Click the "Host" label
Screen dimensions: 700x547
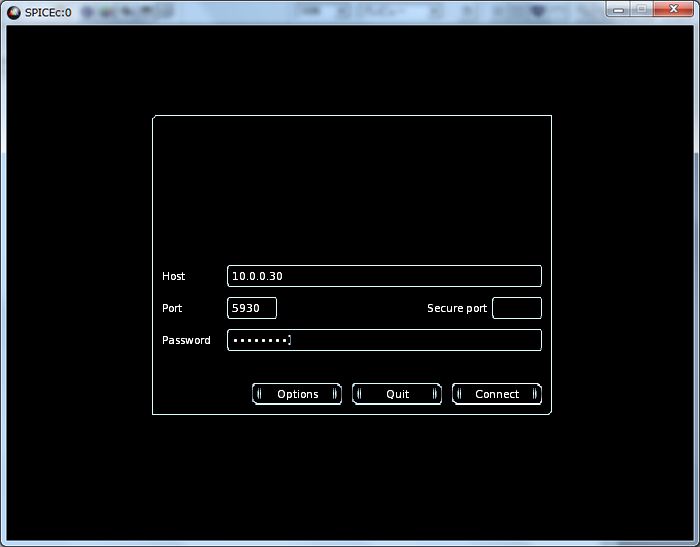point(174,276)
